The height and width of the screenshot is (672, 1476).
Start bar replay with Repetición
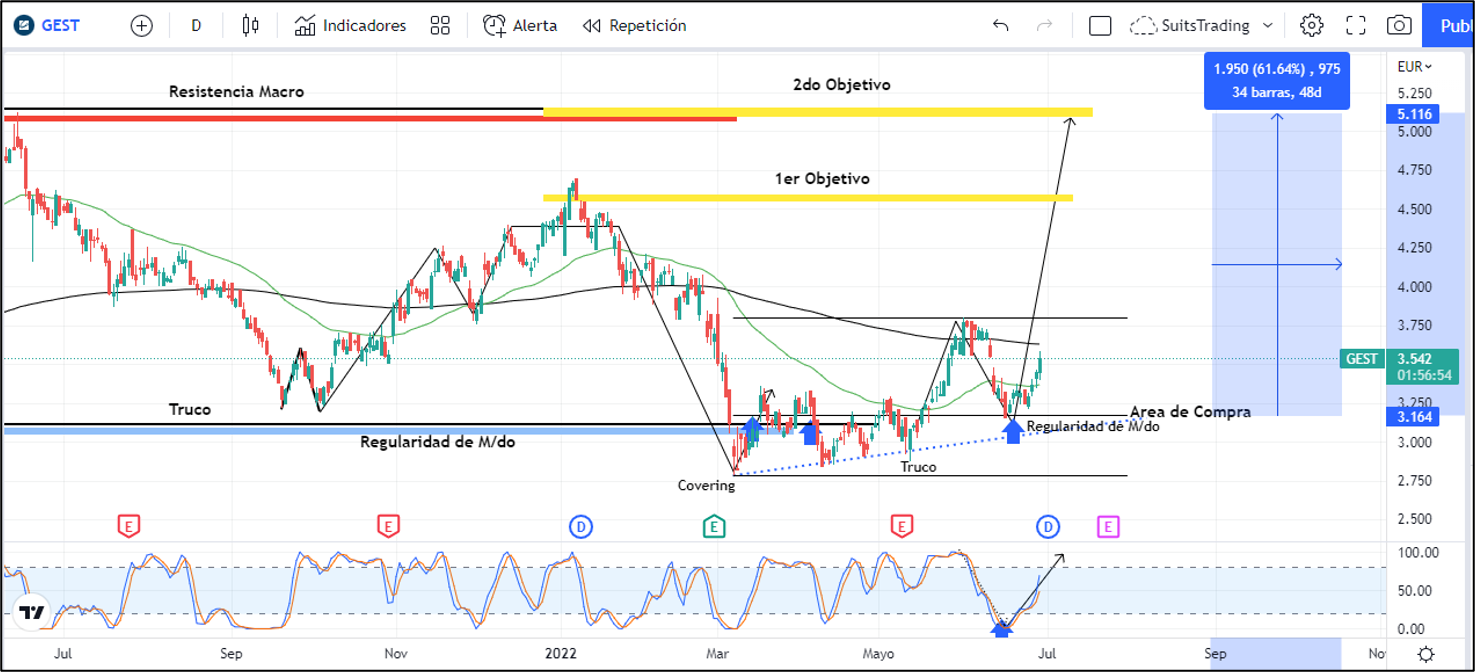click(634, 26)
